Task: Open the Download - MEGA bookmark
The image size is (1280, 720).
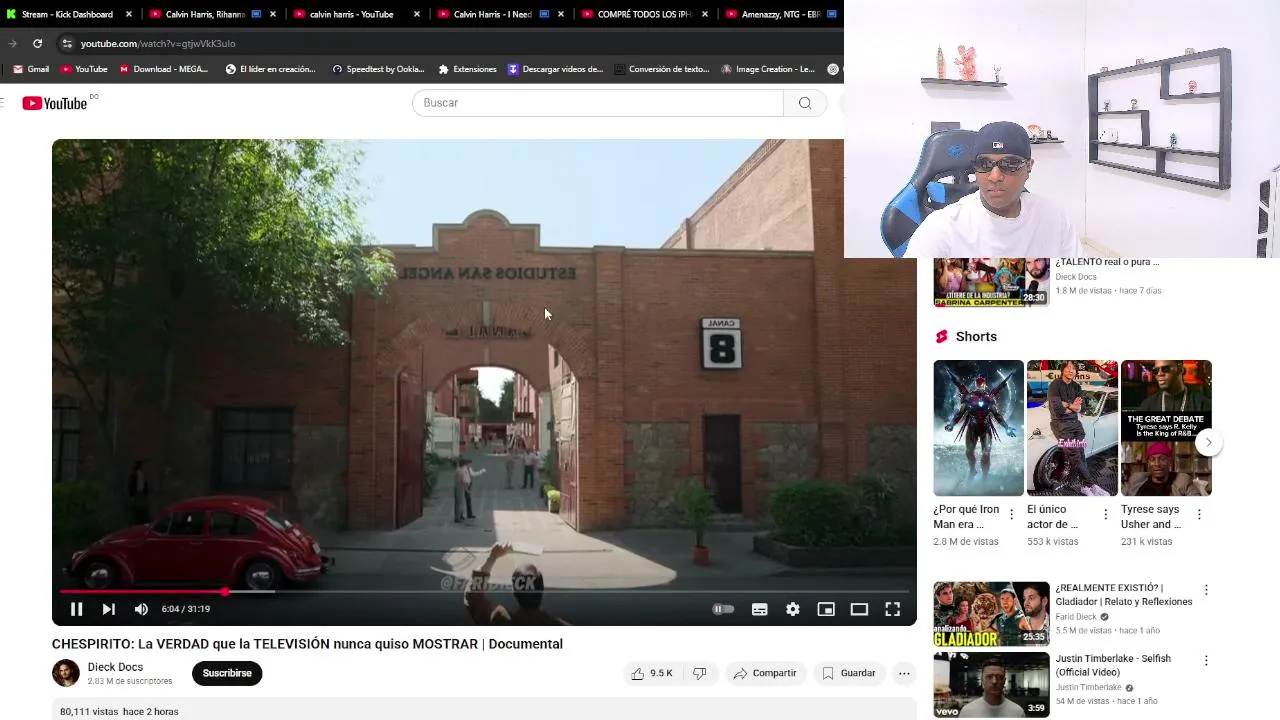Action: [x=163, y=69]
